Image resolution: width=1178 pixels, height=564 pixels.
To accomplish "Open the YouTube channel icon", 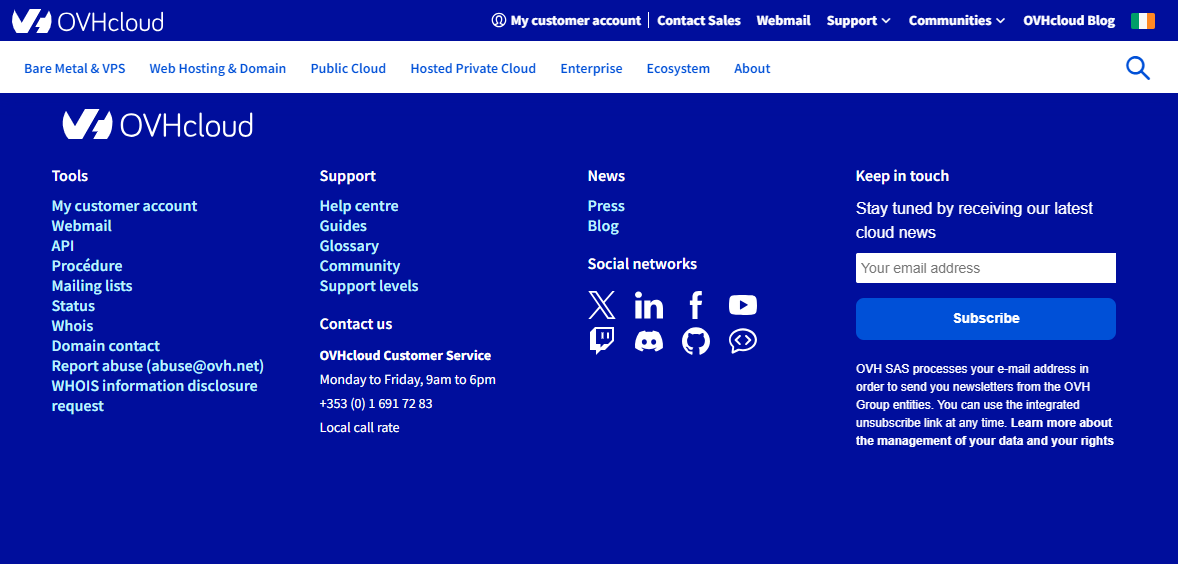I will click(743, 305).
